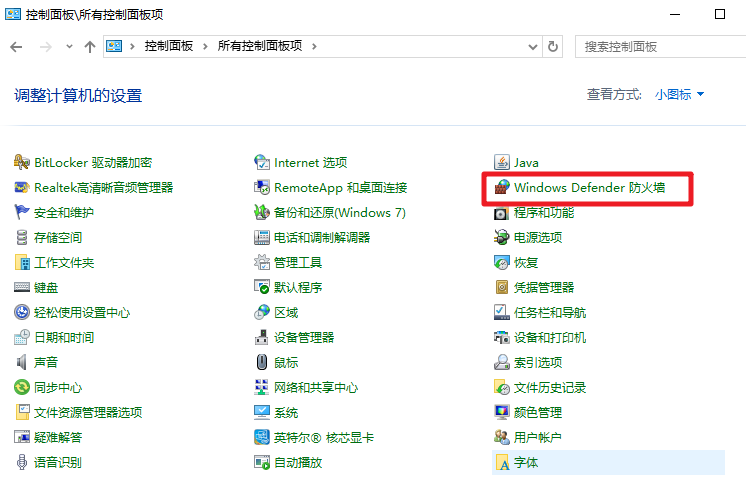Screen dimensions: 746x492
Task: Click the Internet 选项 icon
Action: (262, 163)
